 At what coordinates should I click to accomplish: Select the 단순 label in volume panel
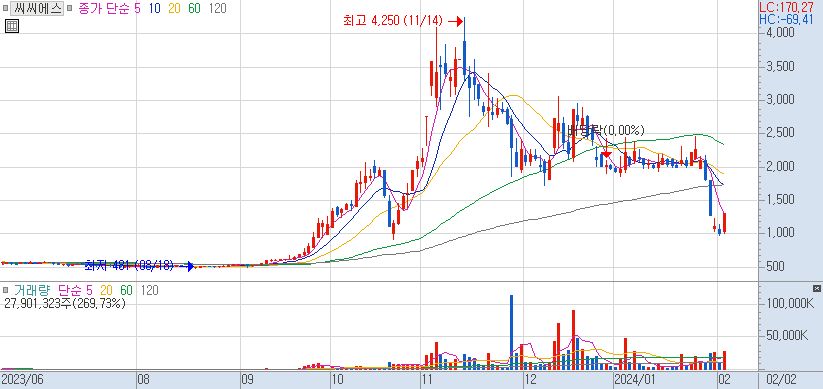pos(69,290)
